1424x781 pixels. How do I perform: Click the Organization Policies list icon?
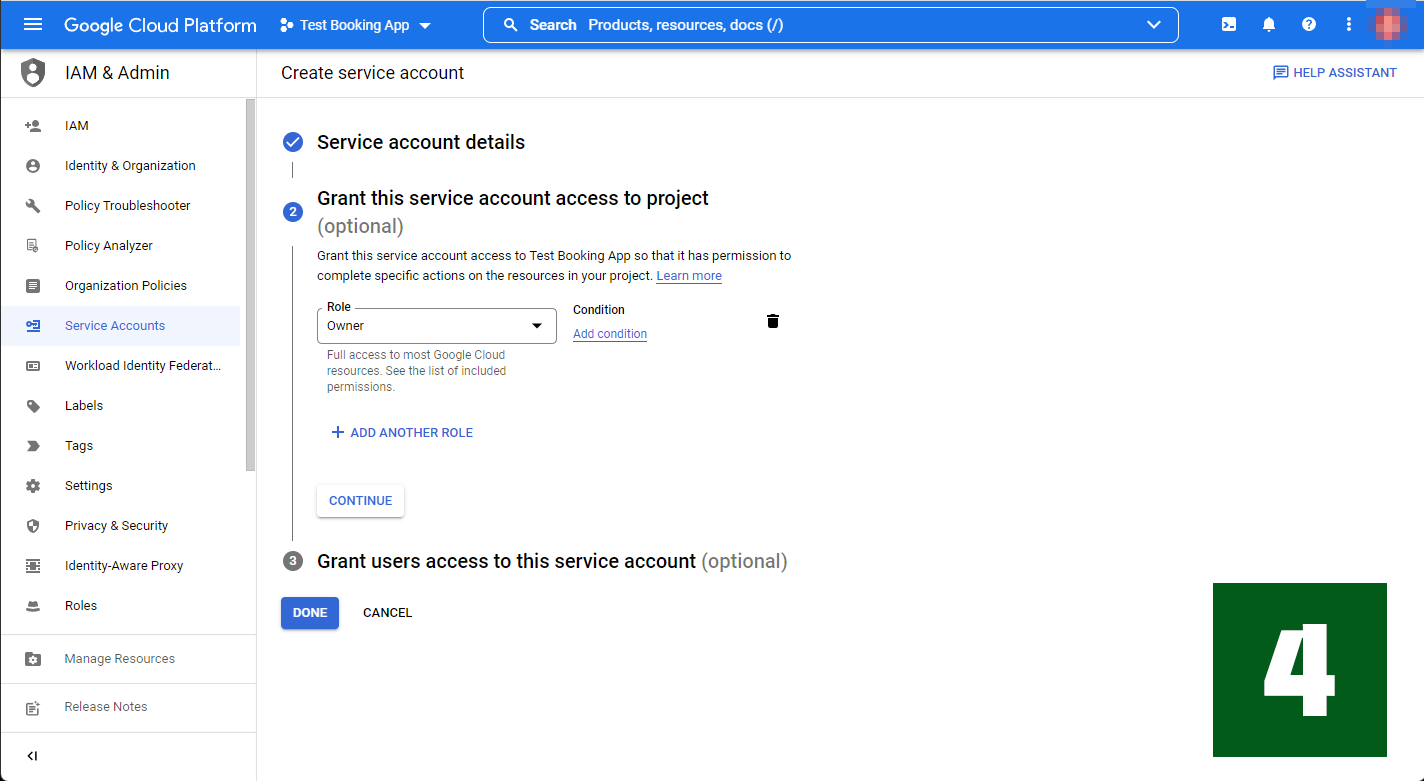click(x=33, y=286)
